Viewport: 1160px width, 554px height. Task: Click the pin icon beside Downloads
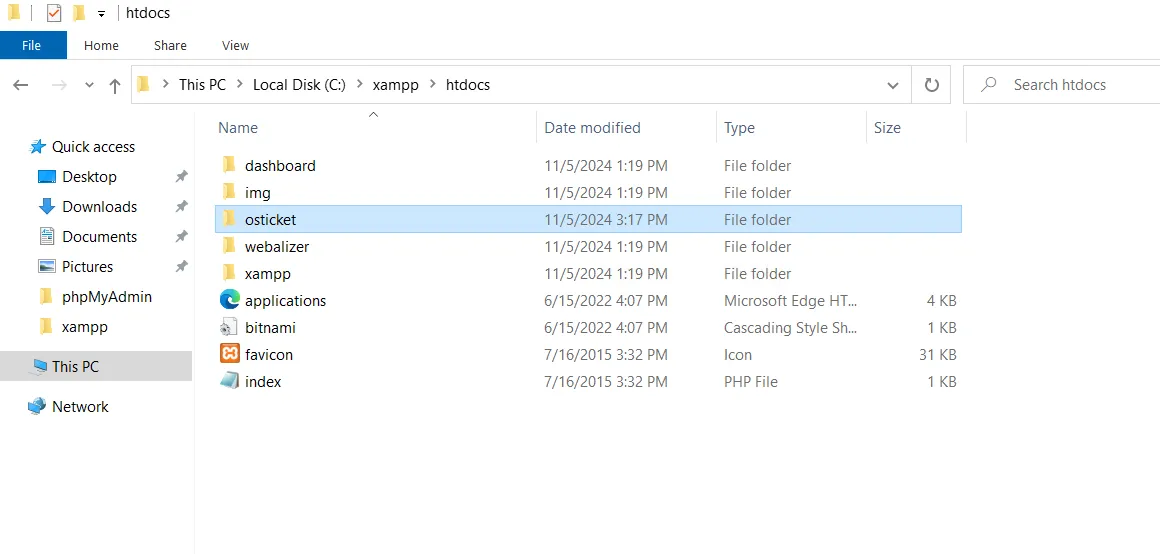[181, 207]
